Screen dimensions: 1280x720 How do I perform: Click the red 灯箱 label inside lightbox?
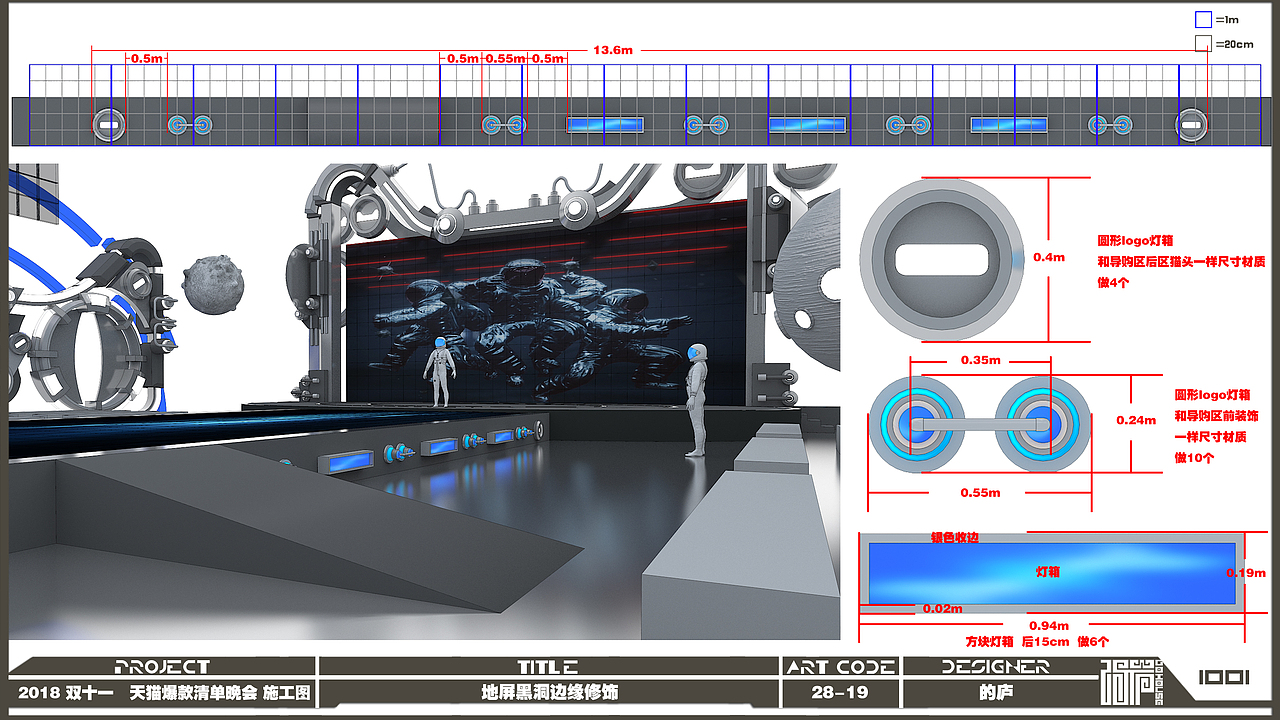click(x=1047, y=572)
